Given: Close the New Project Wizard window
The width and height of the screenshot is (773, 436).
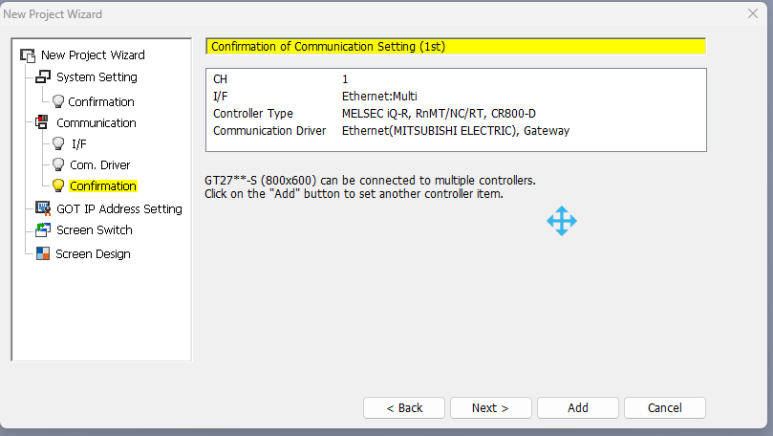Looking at the screenshot, I should tap(753, 14).
